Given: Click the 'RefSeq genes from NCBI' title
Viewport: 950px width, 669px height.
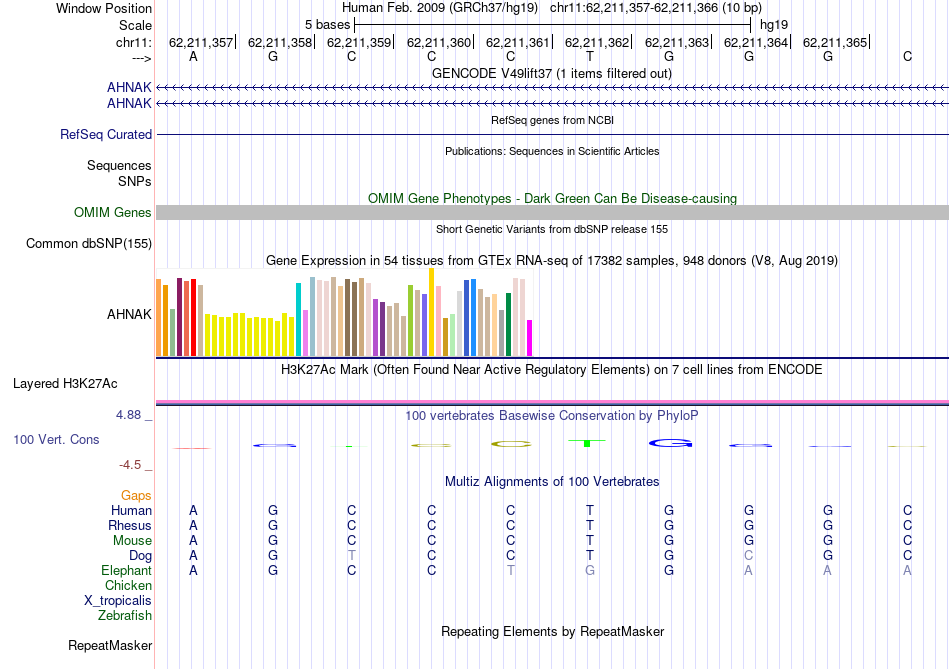Looking at the screenshot, I should [x=552, y=120].
